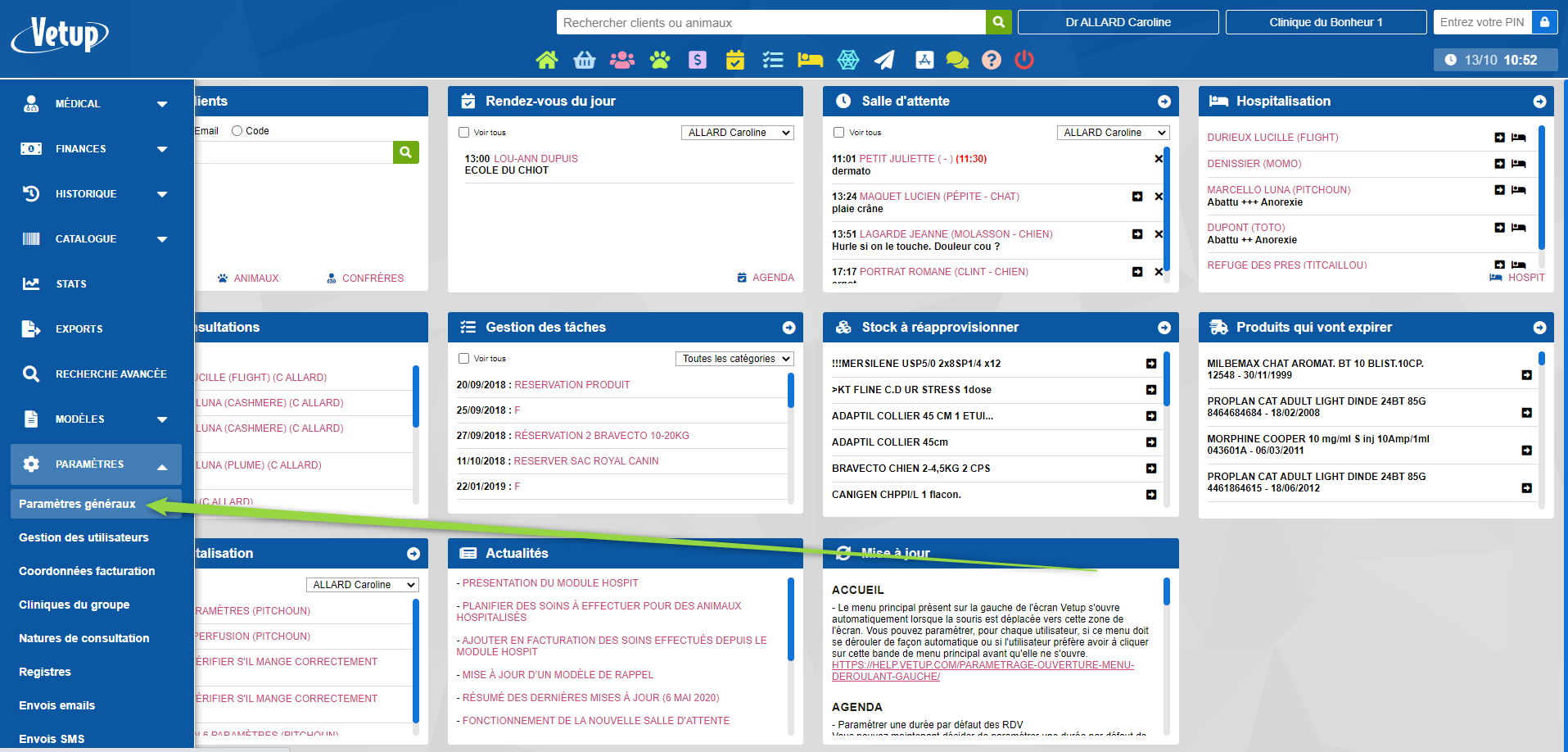Viewport: 1568px width, 752px height.
Task: Click the hospitalization bed icon in the toolbar
Action: click(810, 60)
